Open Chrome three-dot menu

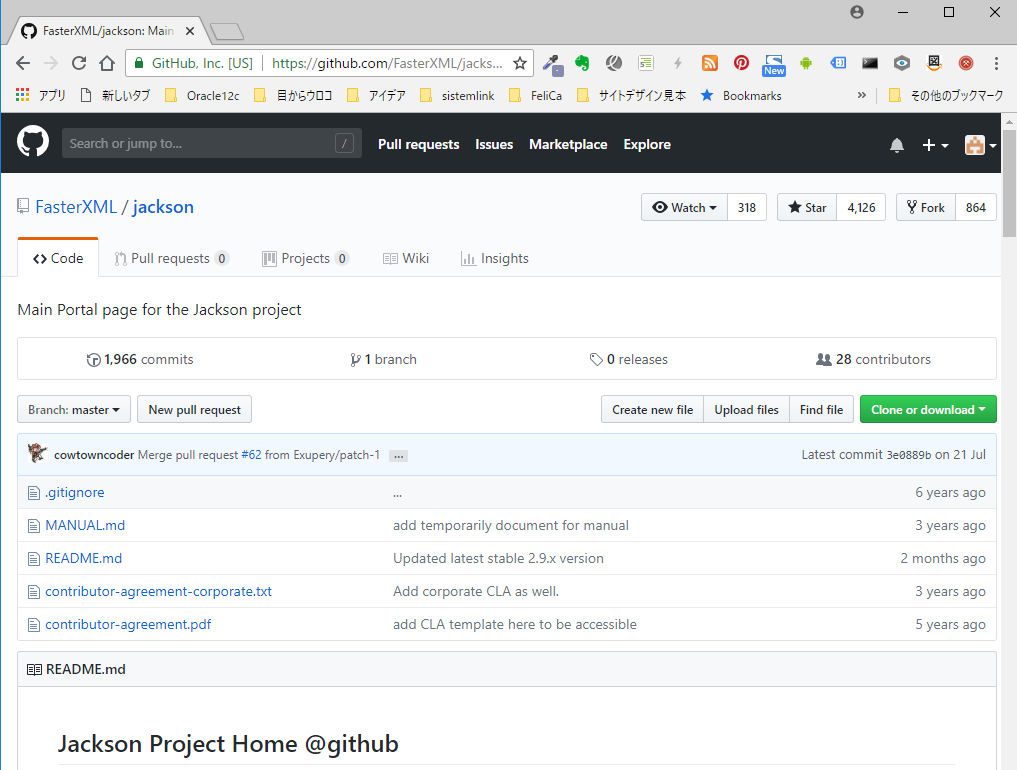pos(996,63)
